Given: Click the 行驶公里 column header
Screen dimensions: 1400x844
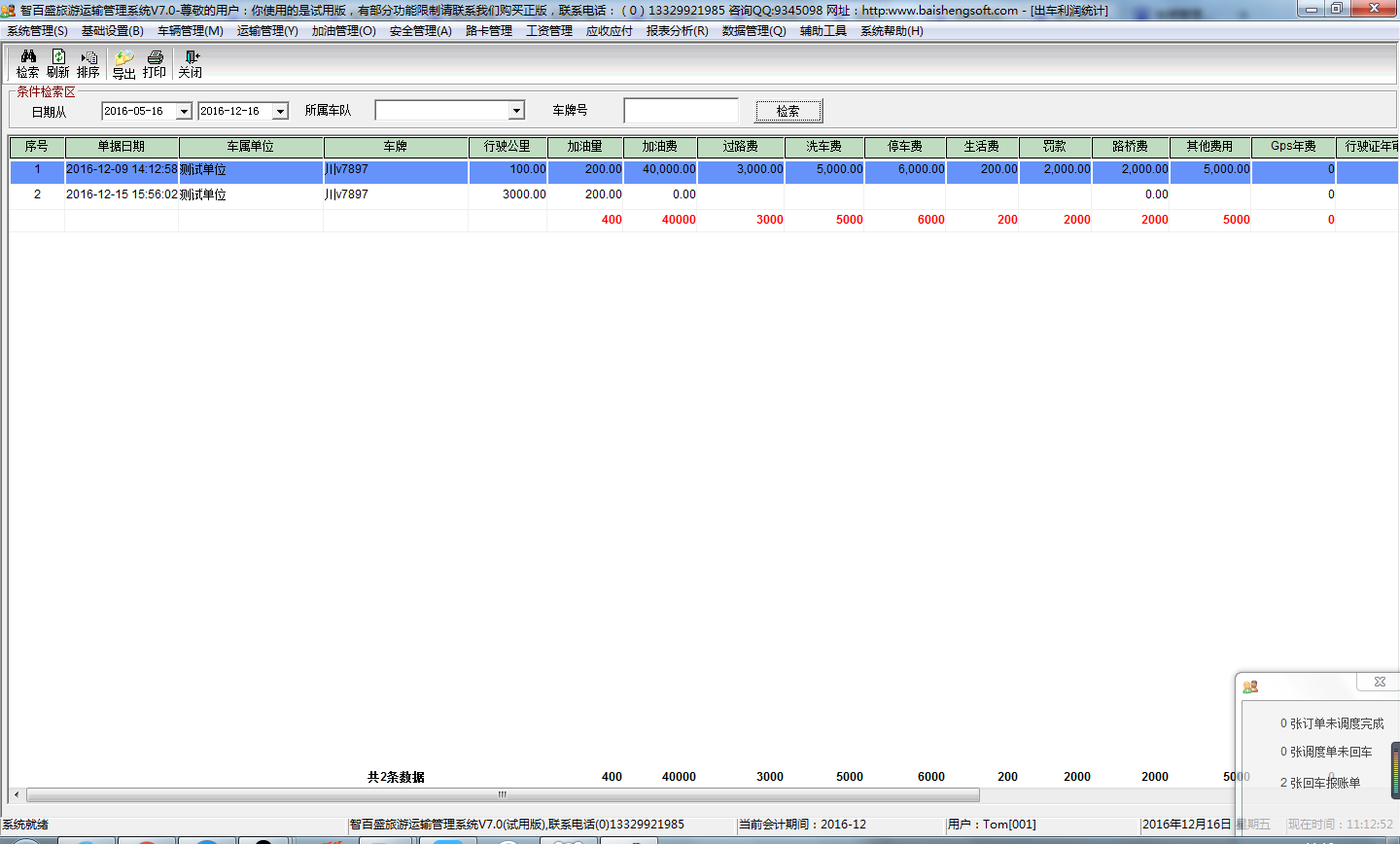Looking at the screenshot, I should (507, 147).
